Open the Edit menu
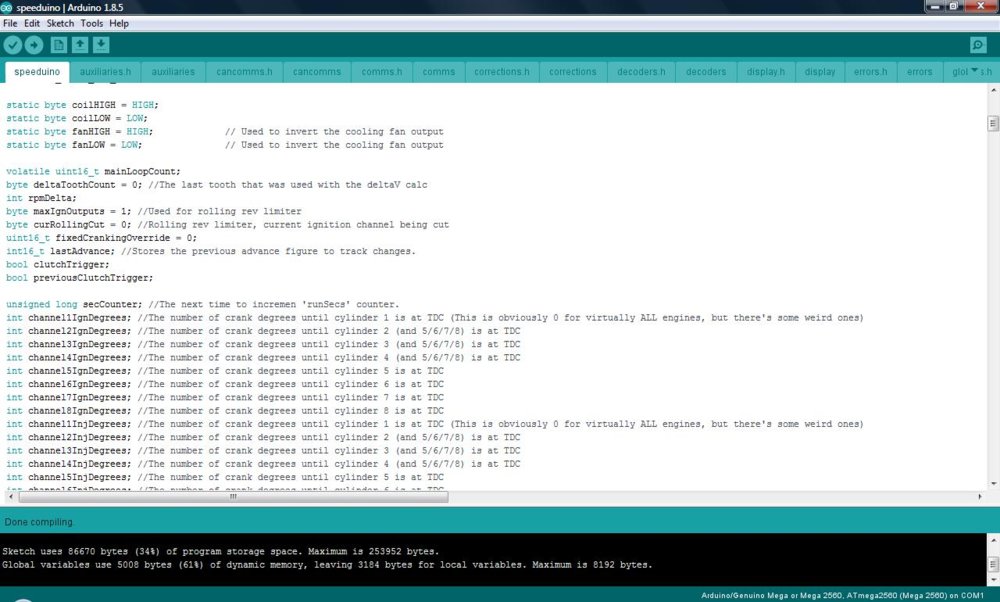 (x=32, y=23)
